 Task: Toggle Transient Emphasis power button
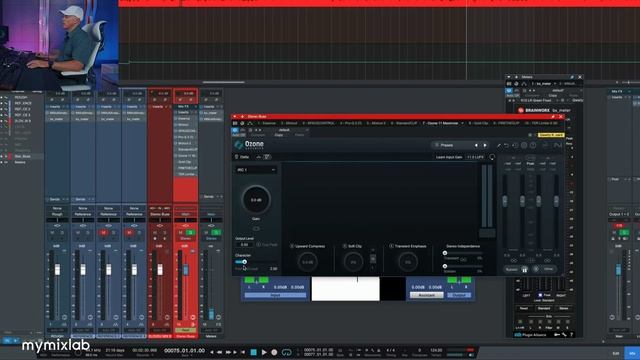point(391,246)
